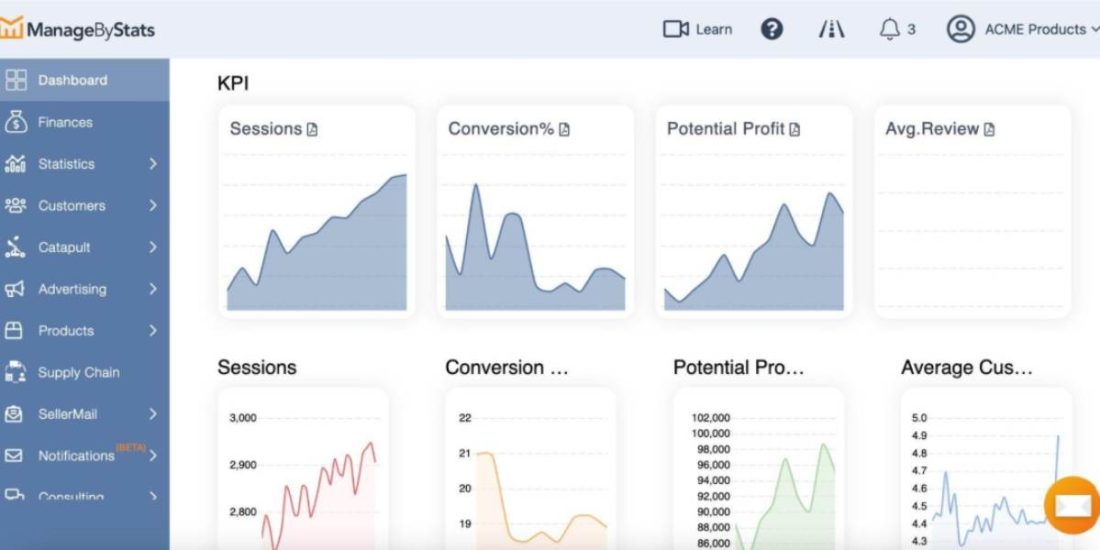Open the help question mark icon
Screen dimensions: 1100x550
(x=772, y=29)
